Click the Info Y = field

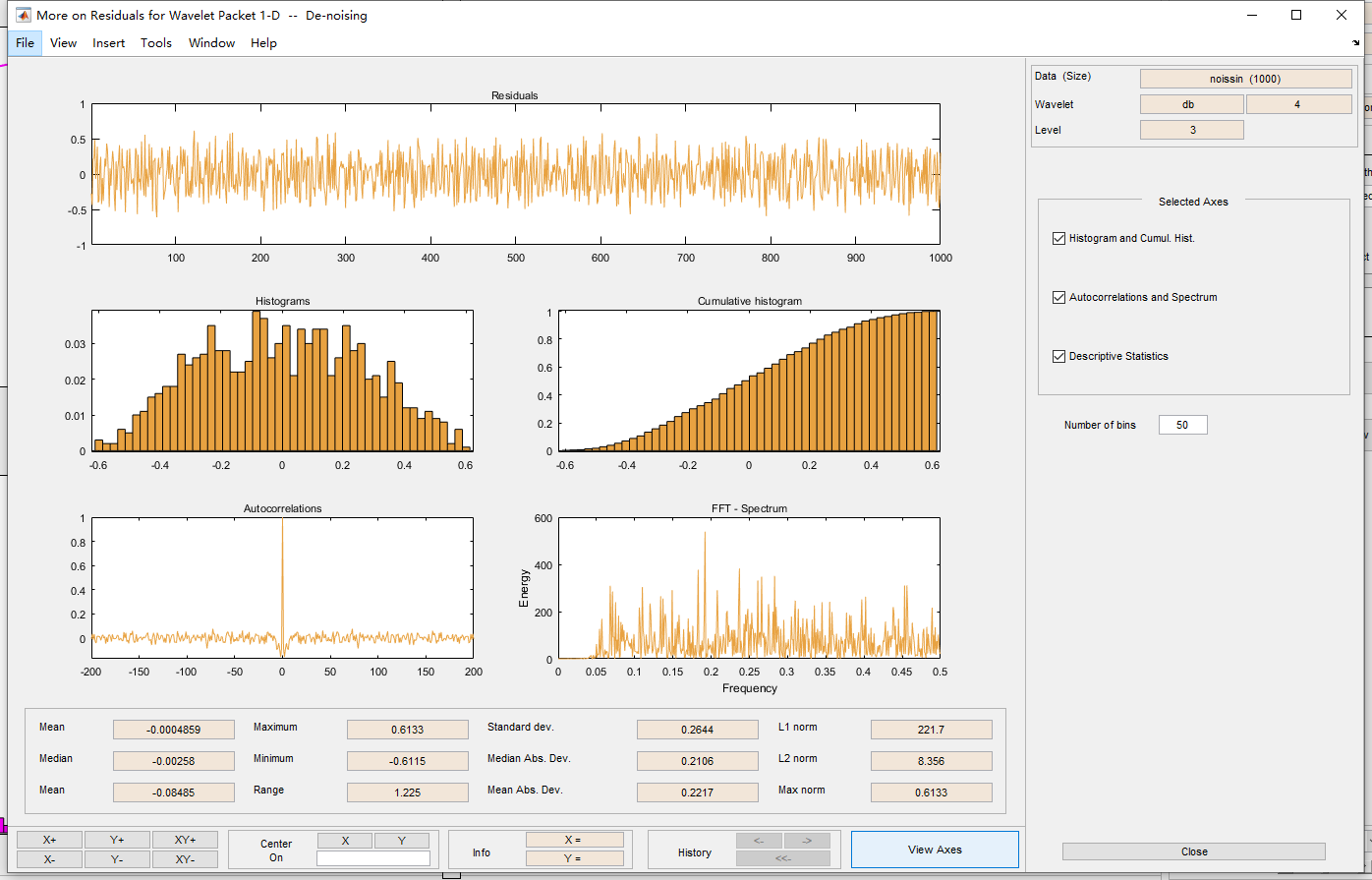tap(575, 858)
